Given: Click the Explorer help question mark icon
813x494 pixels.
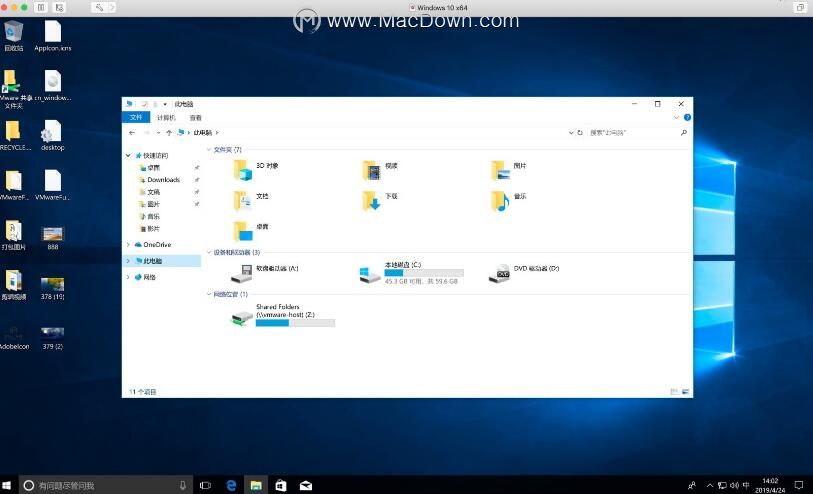Looking at the screenshot, I should [x=687, y=118].
